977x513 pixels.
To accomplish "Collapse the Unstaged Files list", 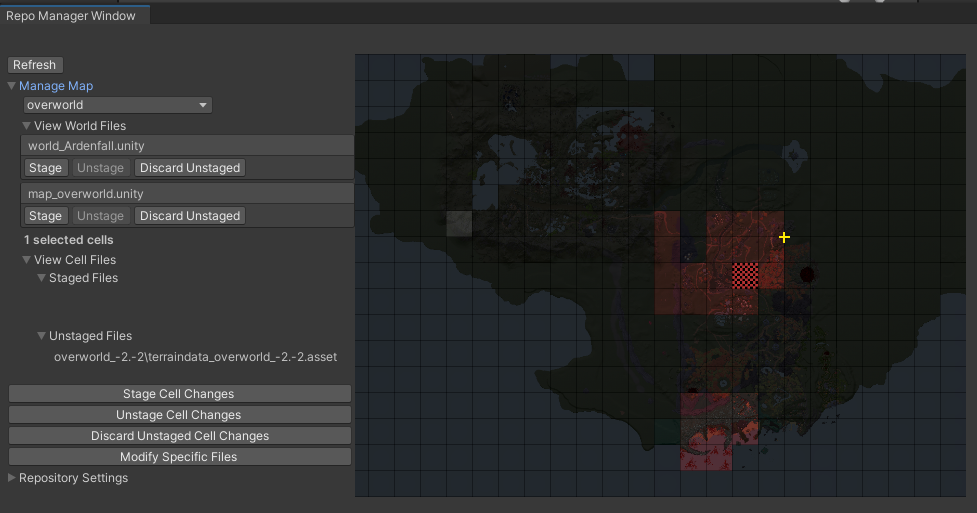I will tap(42, 336).
